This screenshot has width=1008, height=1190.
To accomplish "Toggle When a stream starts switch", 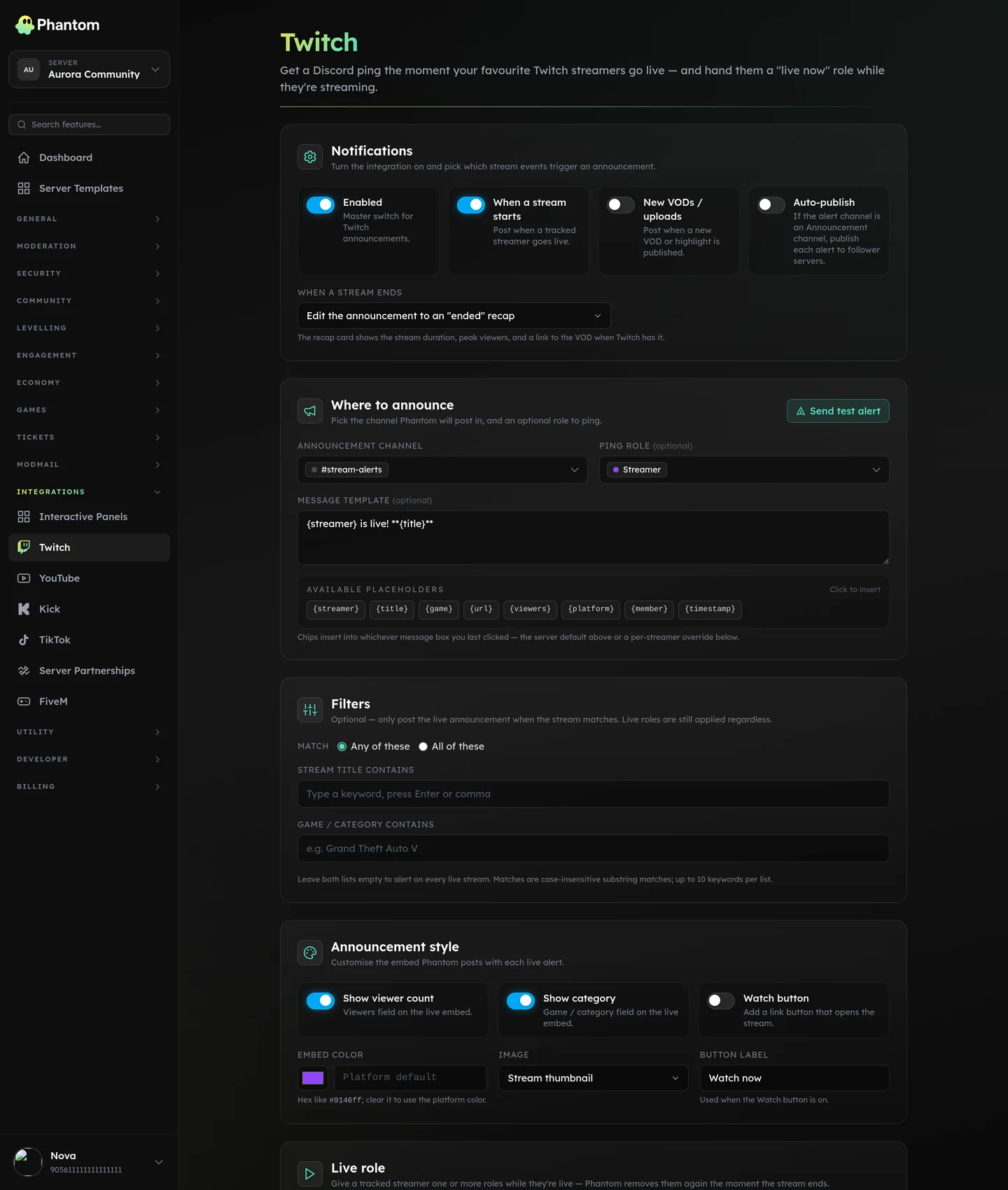I will (471, 204).
